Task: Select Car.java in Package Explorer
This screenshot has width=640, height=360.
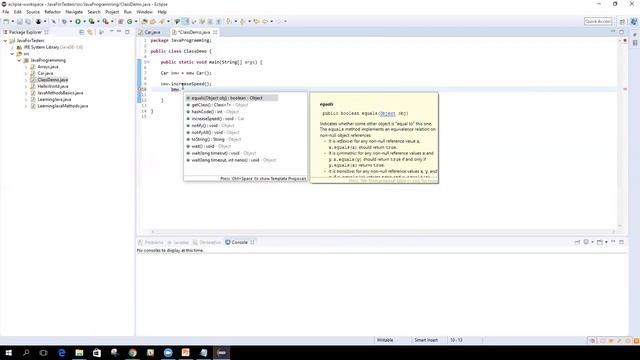Action: (45, 73)
